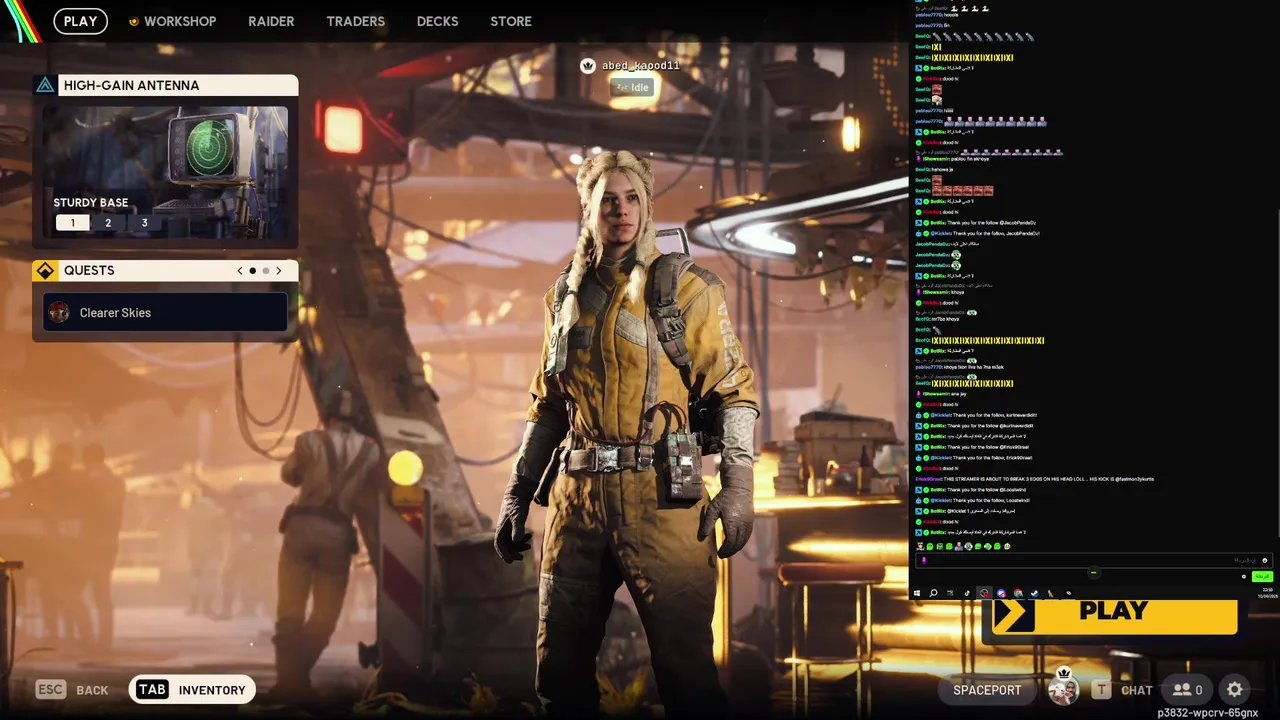Screen dimensions: 1280x720
Task: Open the TikTok icon in taskbar
Action: [967, 593]
